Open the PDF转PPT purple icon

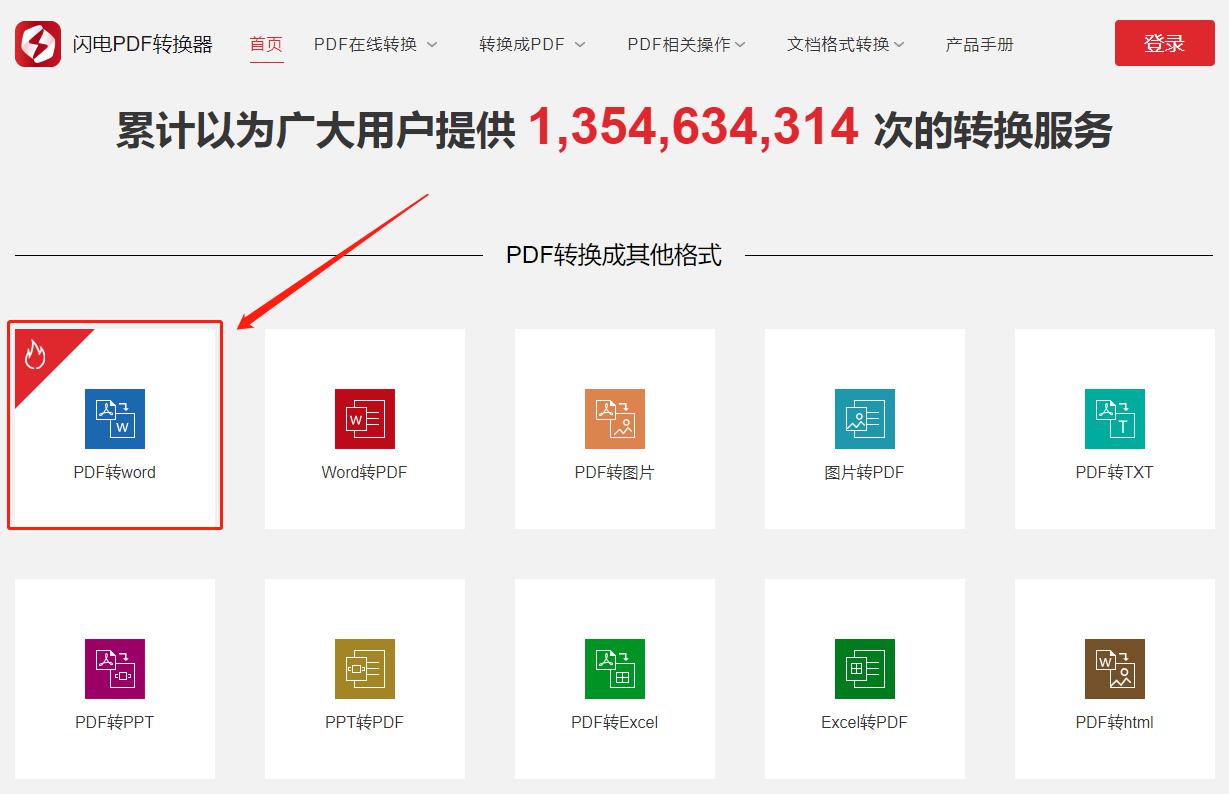(115, 669)
